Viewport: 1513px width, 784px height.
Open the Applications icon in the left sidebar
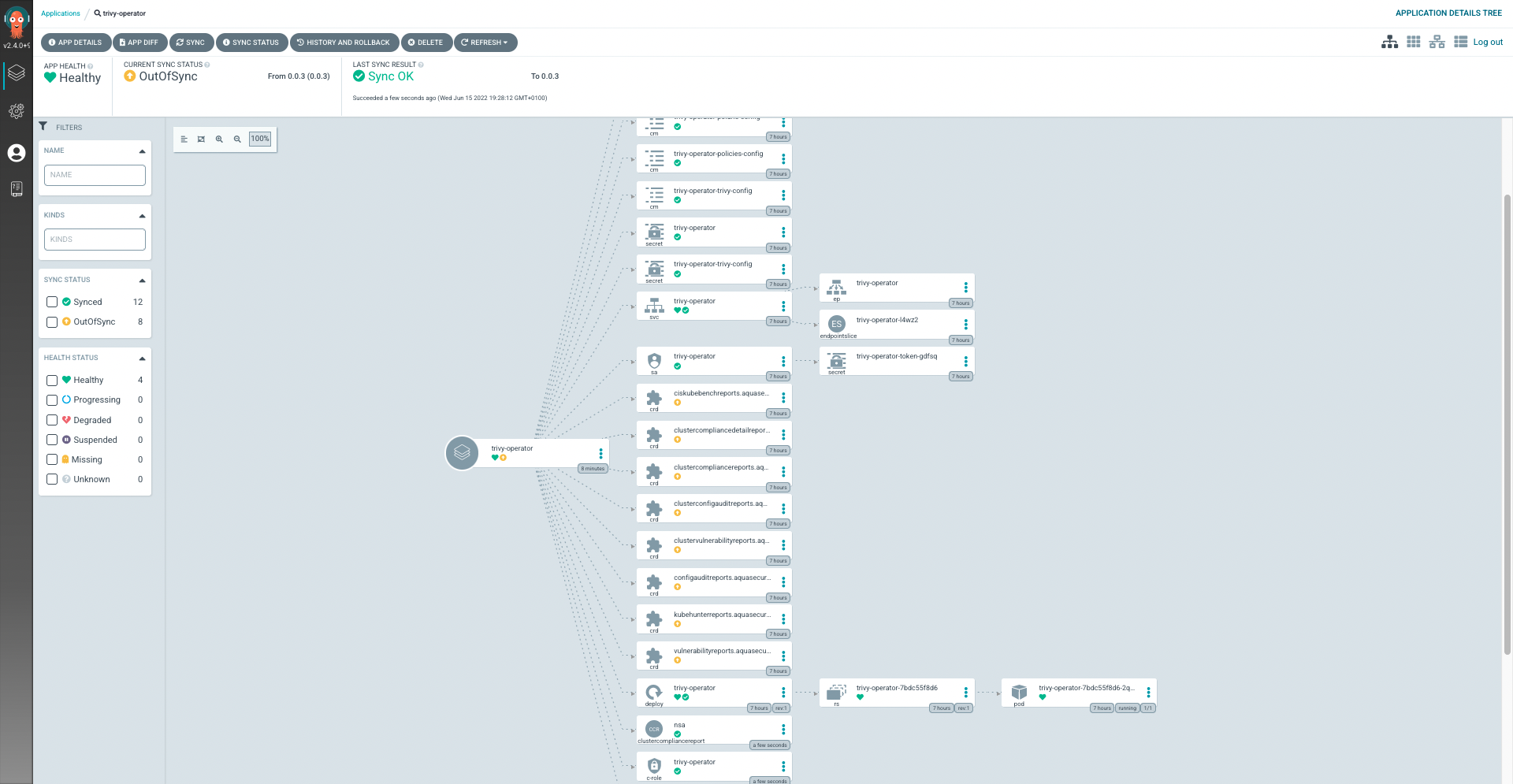[16, 73]
